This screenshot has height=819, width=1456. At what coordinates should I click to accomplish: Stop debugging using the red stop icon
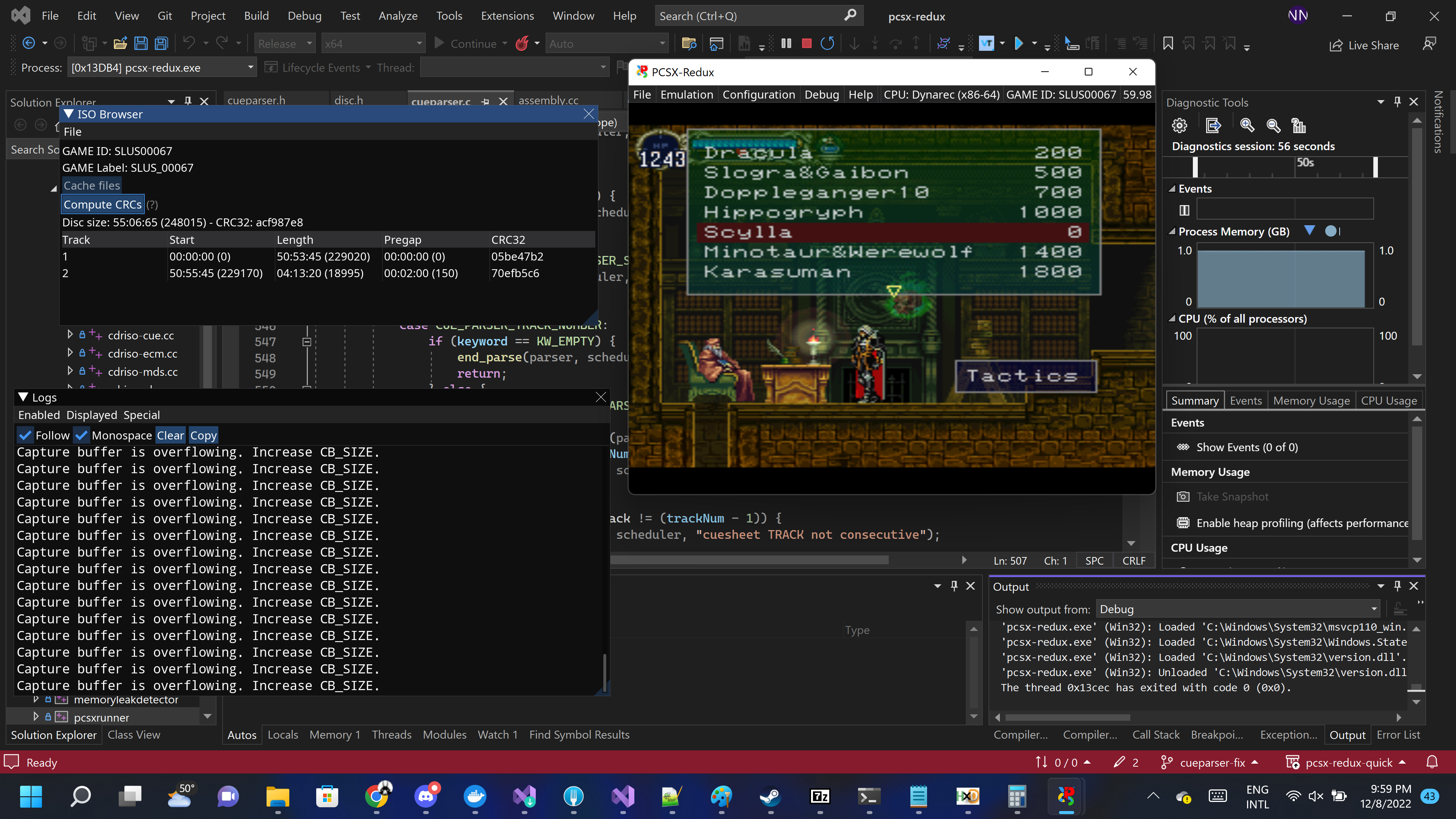pyautogui.click(x=806, y=43)
